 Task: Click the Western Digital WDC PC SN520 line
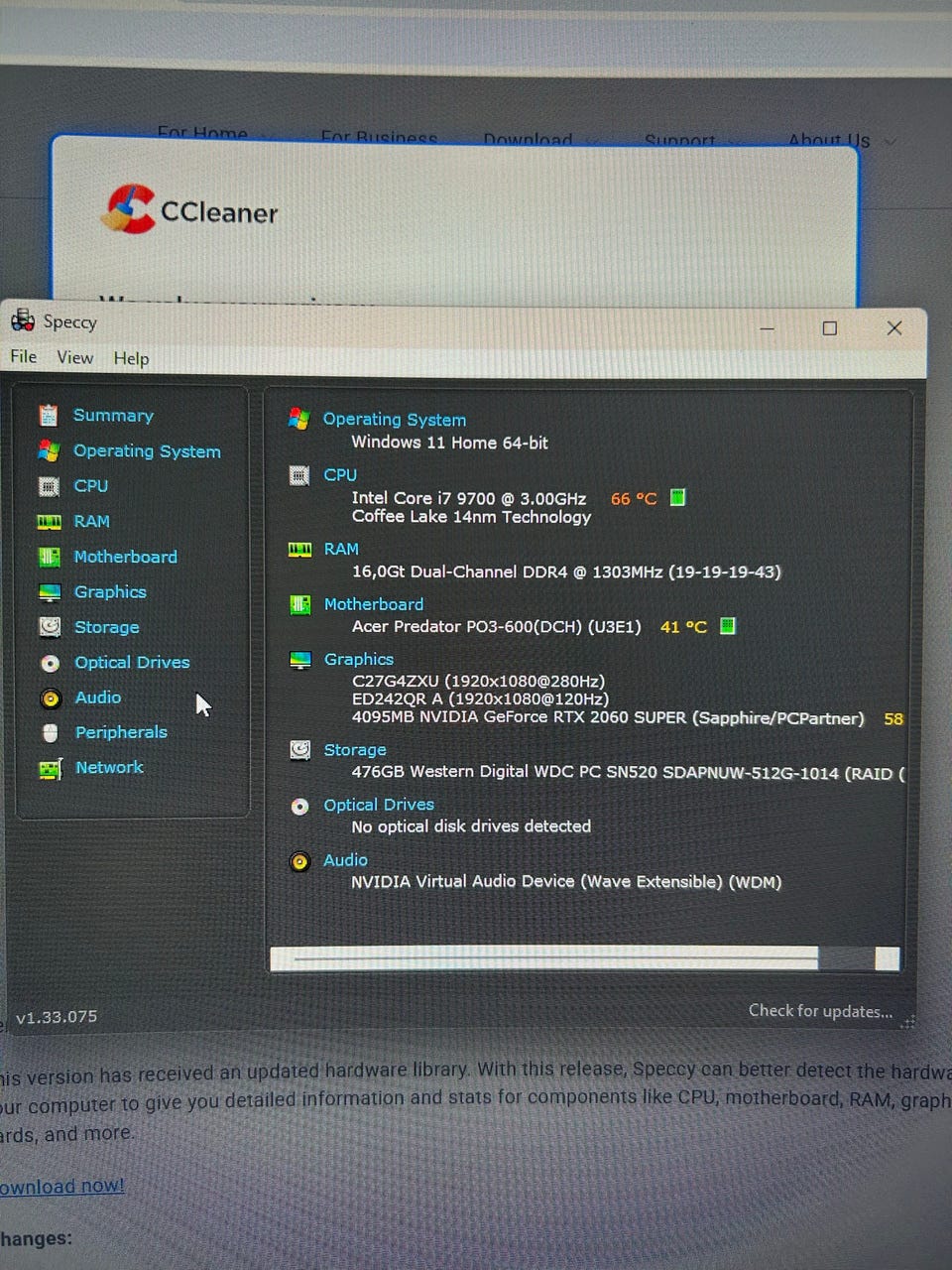tap(628, 773)
